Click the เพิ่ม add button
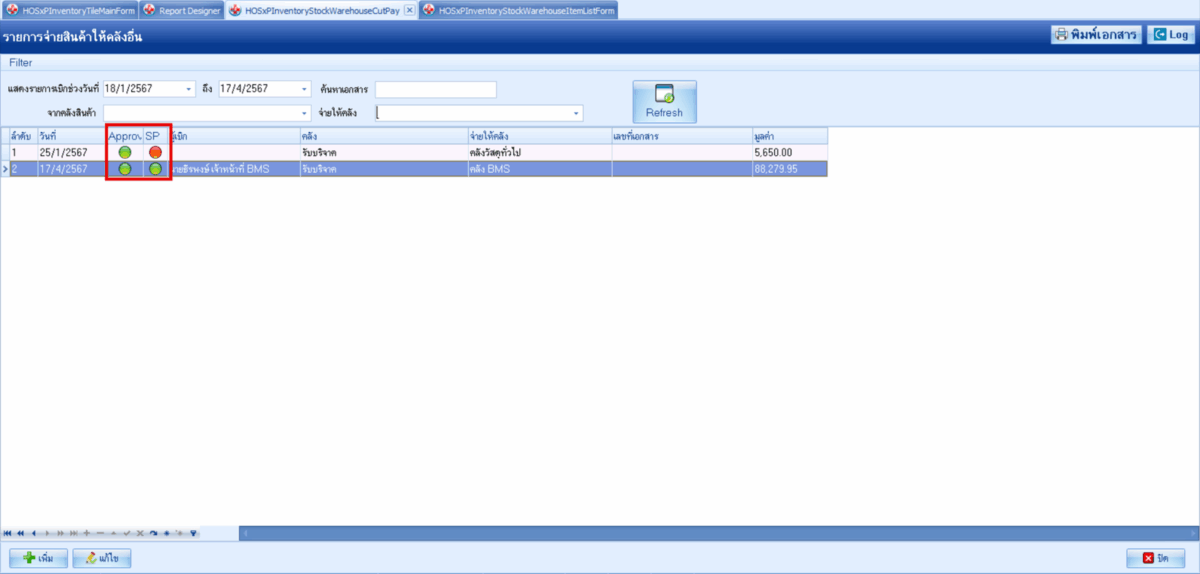Viewport: 1200px width, 574px height. click(x=38, y=558)
